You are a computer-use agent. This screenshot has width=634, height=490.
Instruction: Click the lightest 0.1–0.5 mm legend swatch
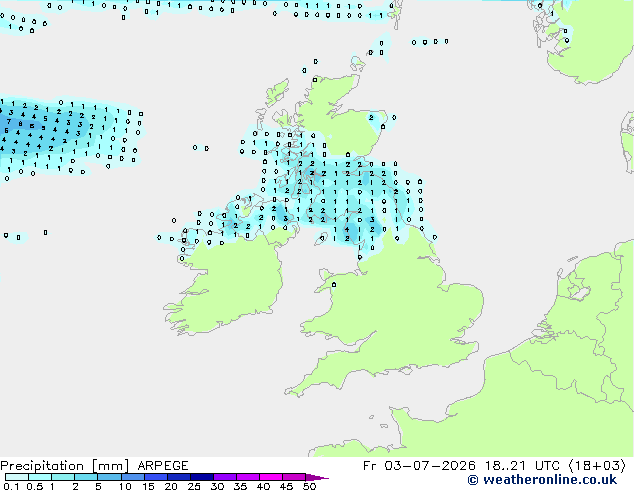click(x=17, y=477)
